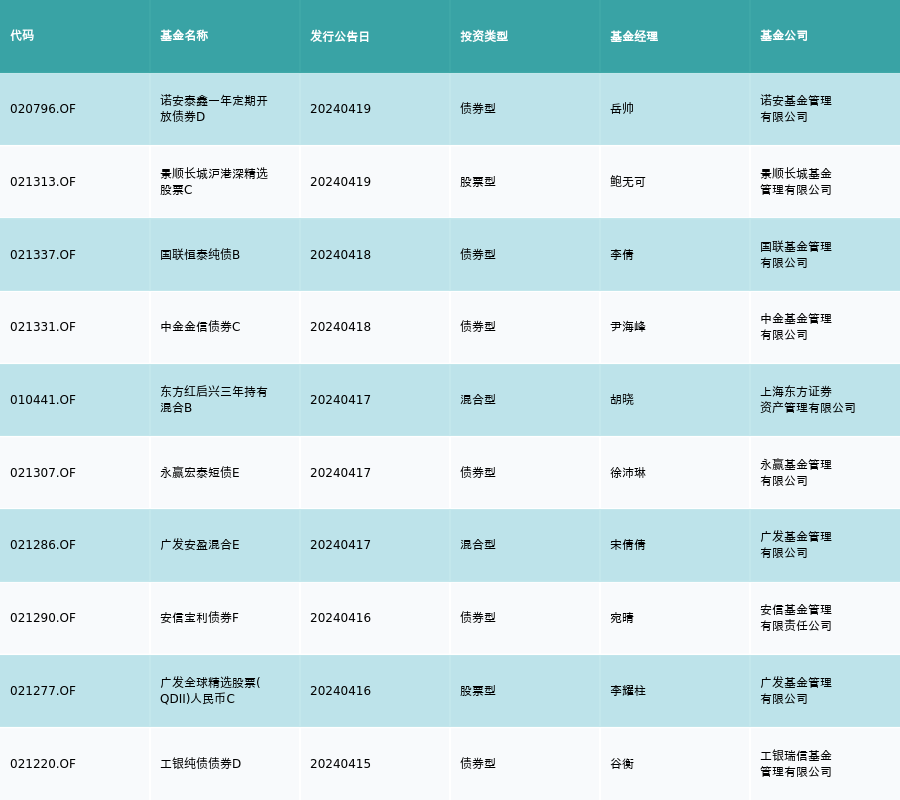900x800 pixels.
Task: Select fund manager 鲍无可
Action: (628, 182)
